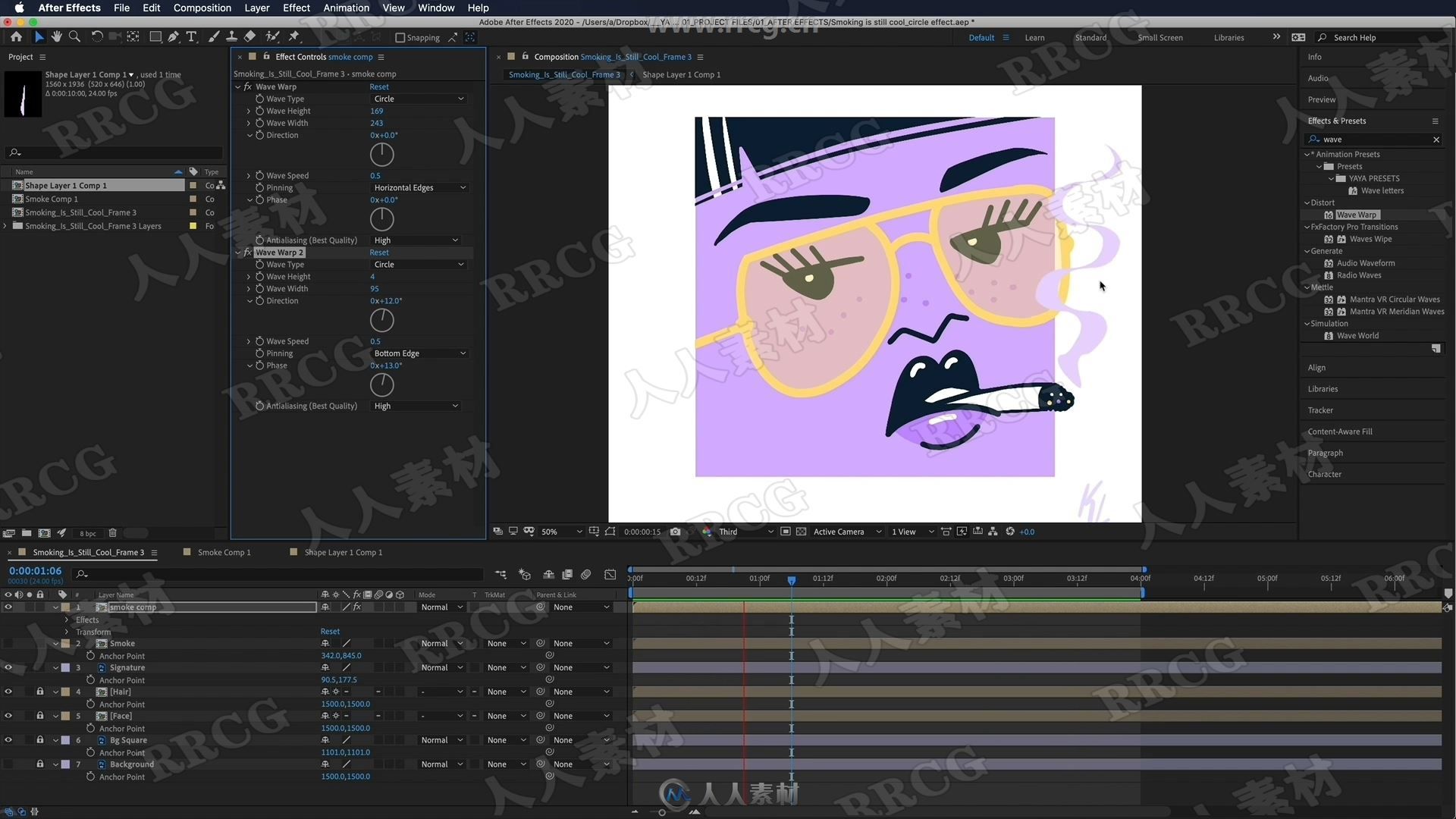1456x819 pixels.
Task: Select the Hand tool
Action: coord(57,36)
